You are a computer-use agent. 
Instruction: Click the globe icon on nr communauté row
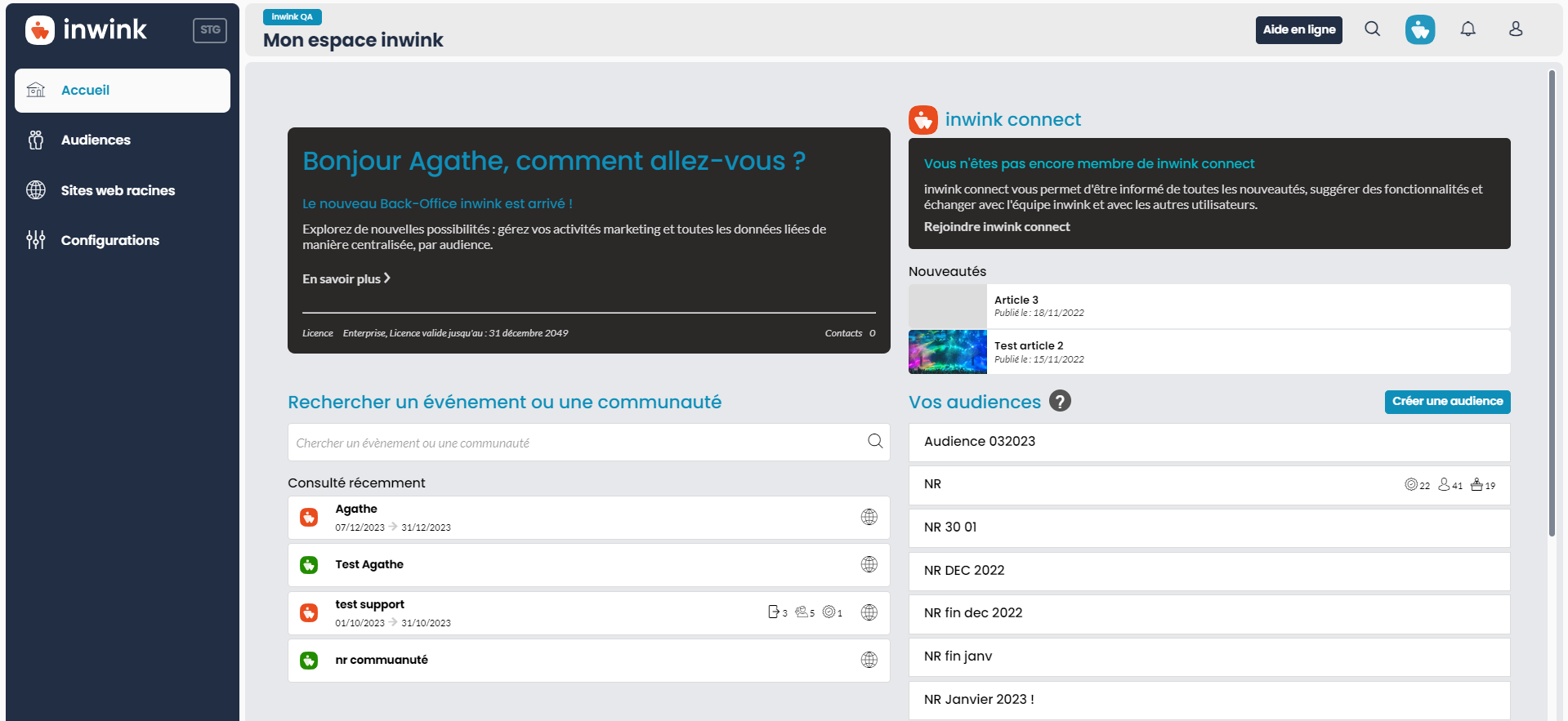click(869, 660)
